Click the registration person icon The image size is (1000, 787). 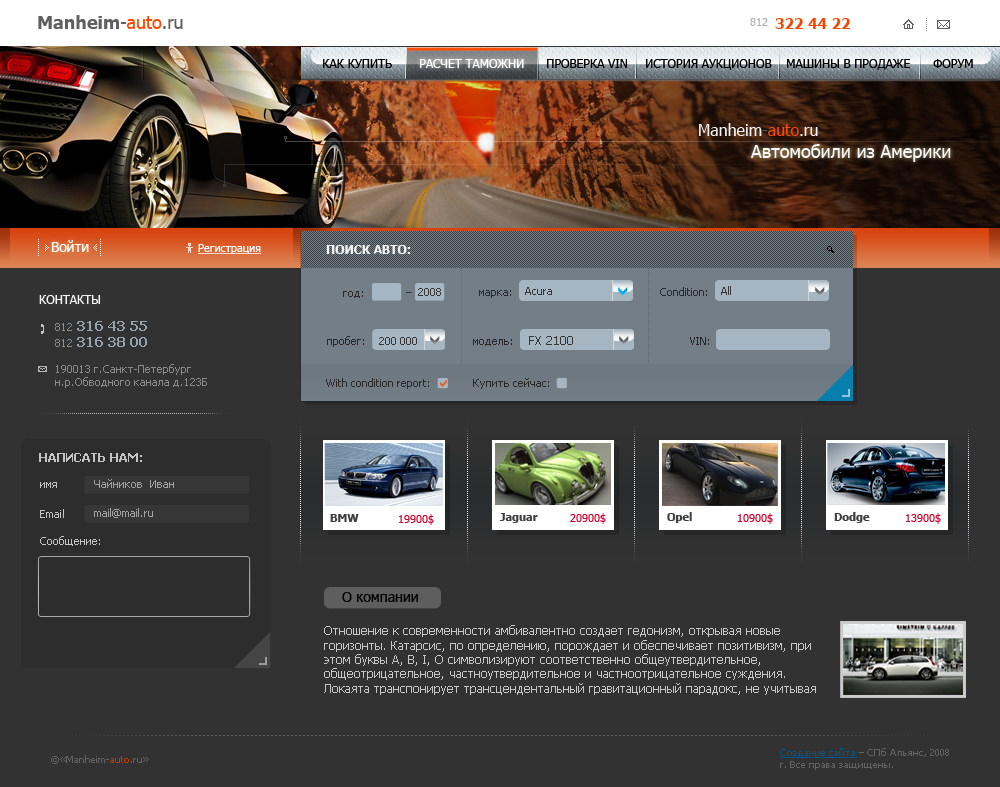coord(189,248)
